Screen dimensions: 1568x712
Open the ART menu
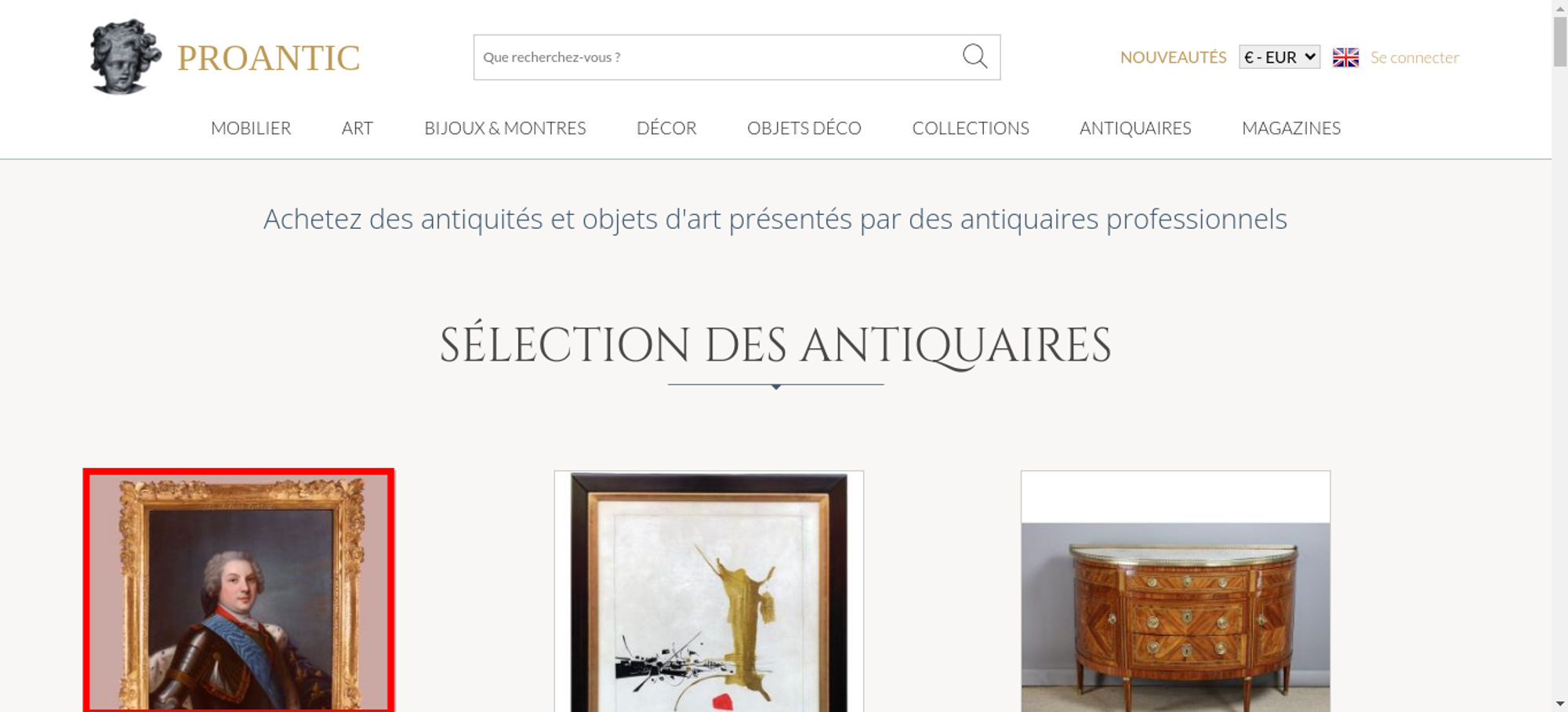[x=358, y=128]
